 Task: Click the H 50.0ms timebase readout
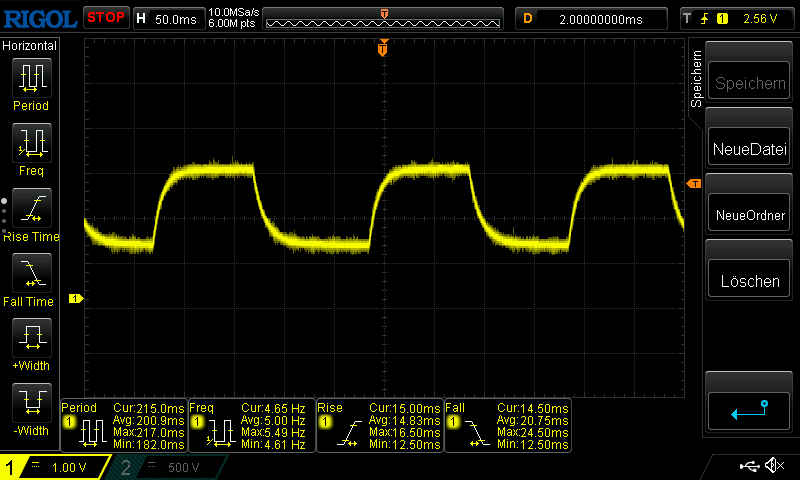click(x=169, y=19)
